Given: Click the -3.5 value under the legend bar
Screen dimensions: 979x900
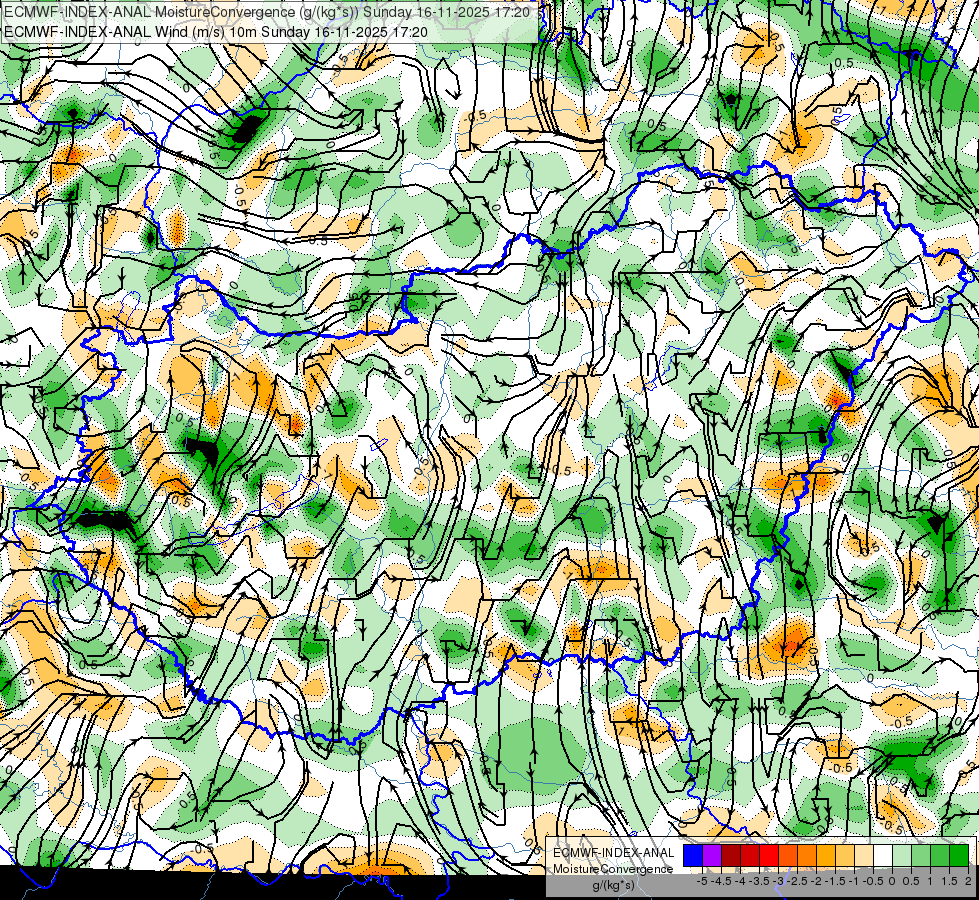Looking at the screenshot, I should [x=759, y=881].
